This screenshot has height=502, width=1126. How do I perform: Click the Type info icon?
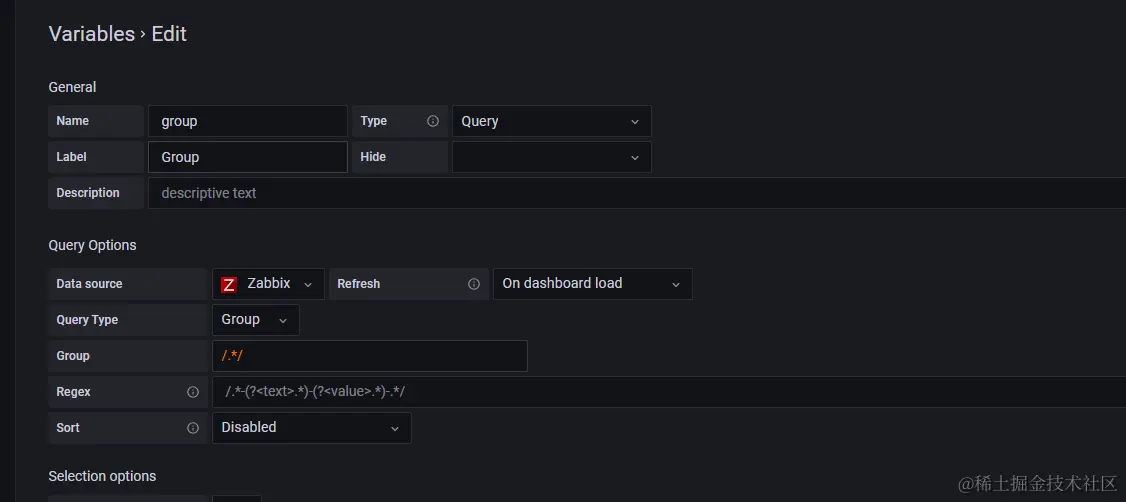tap(433, 121)
